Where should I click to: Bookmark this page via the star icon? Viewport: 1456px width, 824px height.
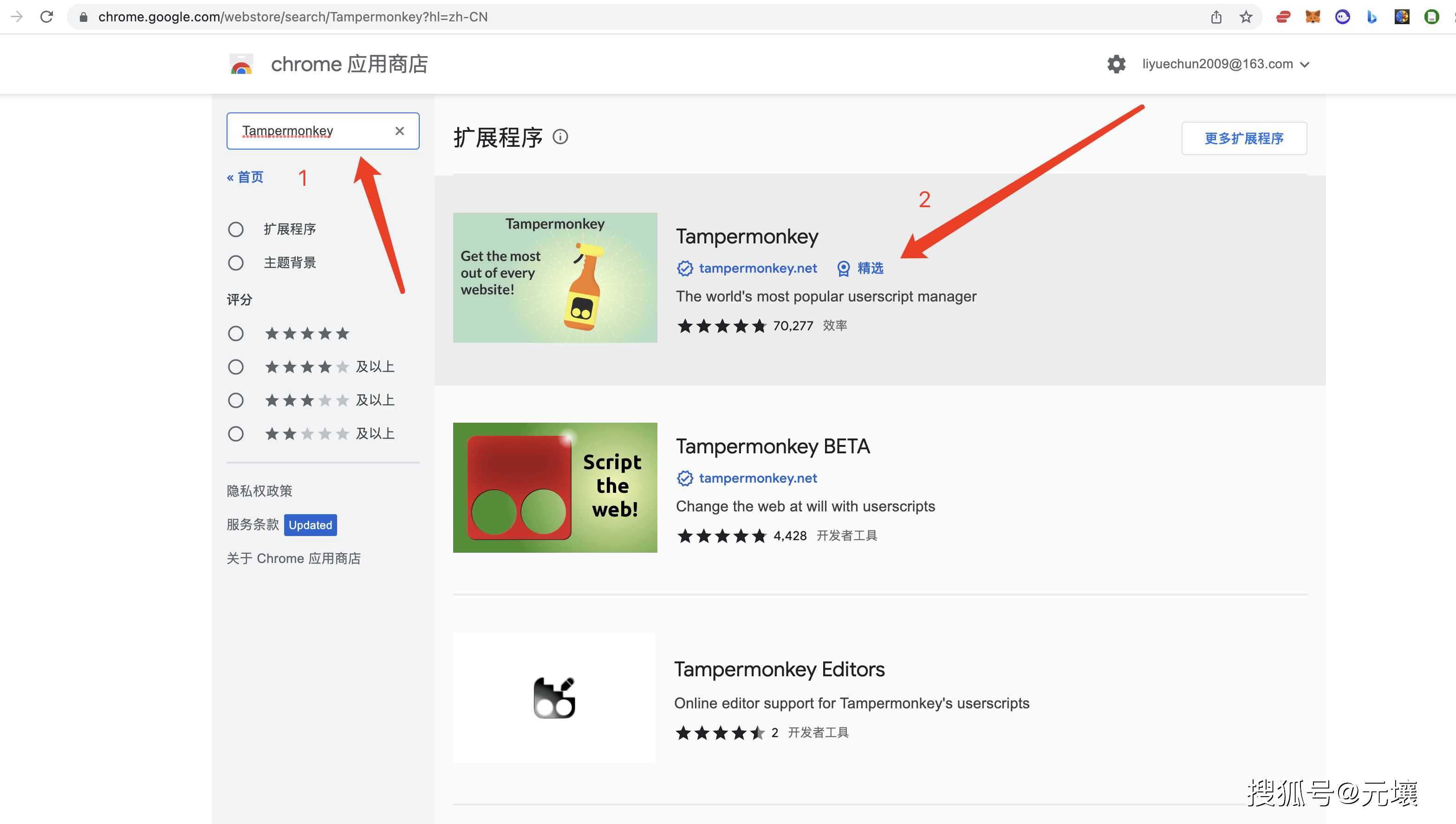1246,16
